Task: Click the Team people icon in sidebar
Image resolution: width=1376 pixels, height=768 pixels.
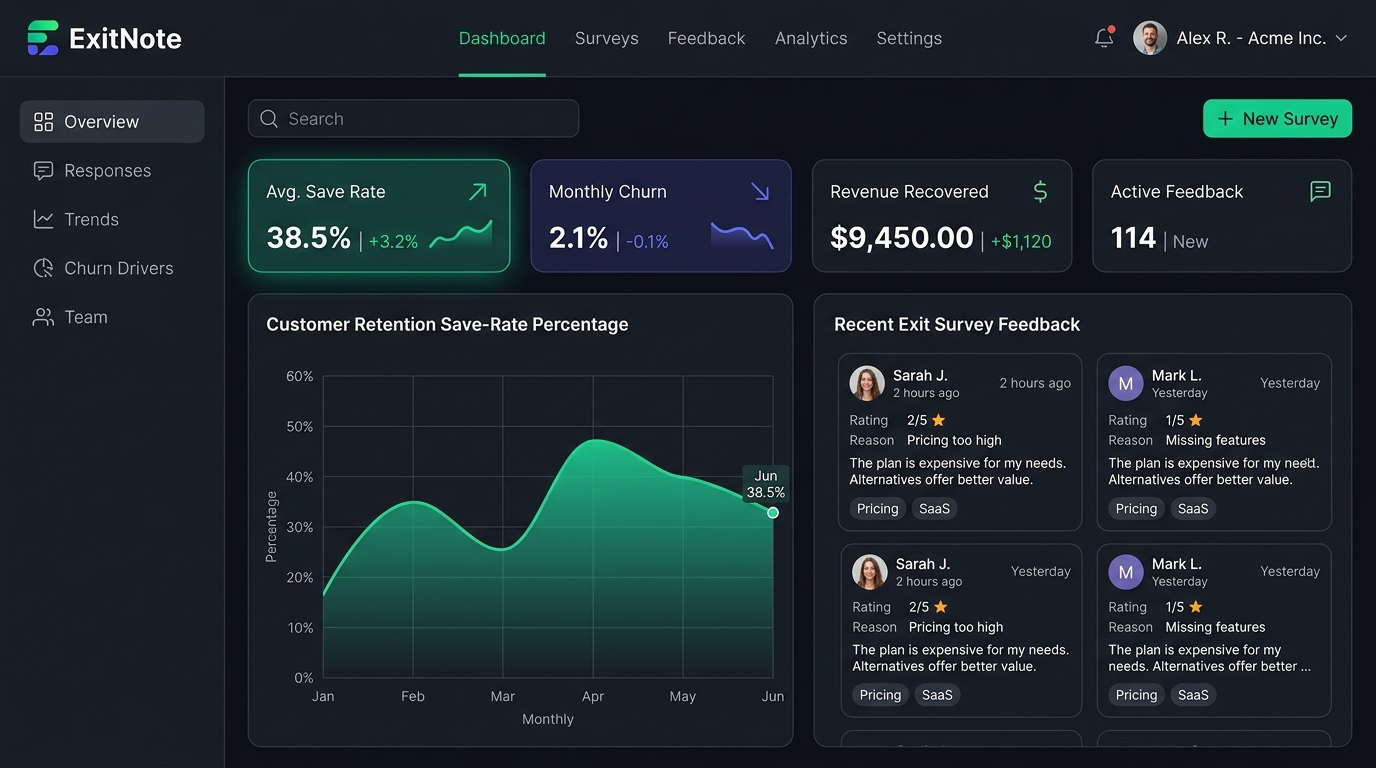Action: [x=43, y=317]
